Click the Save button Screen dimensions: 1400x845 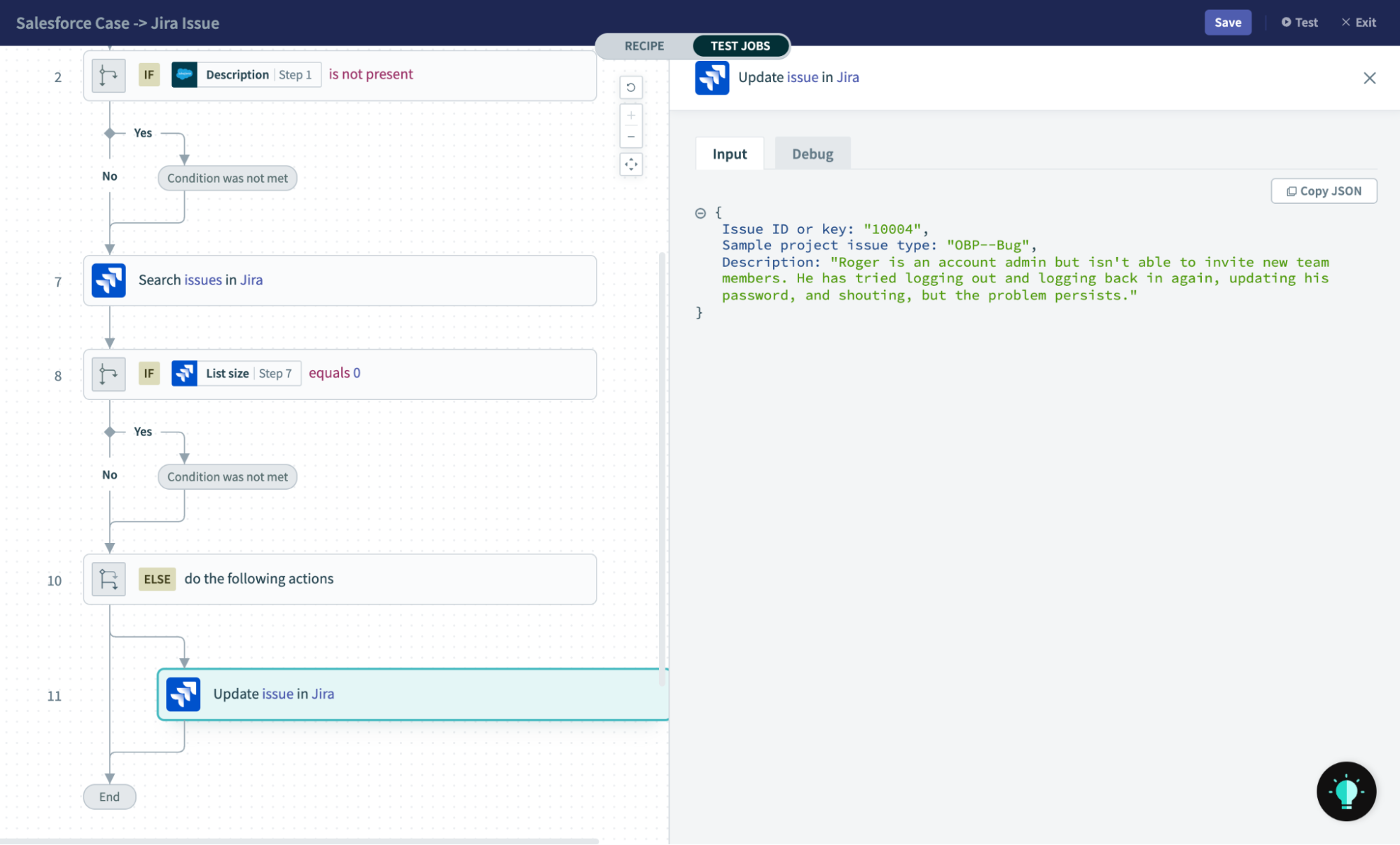[x=1227, y=22]
